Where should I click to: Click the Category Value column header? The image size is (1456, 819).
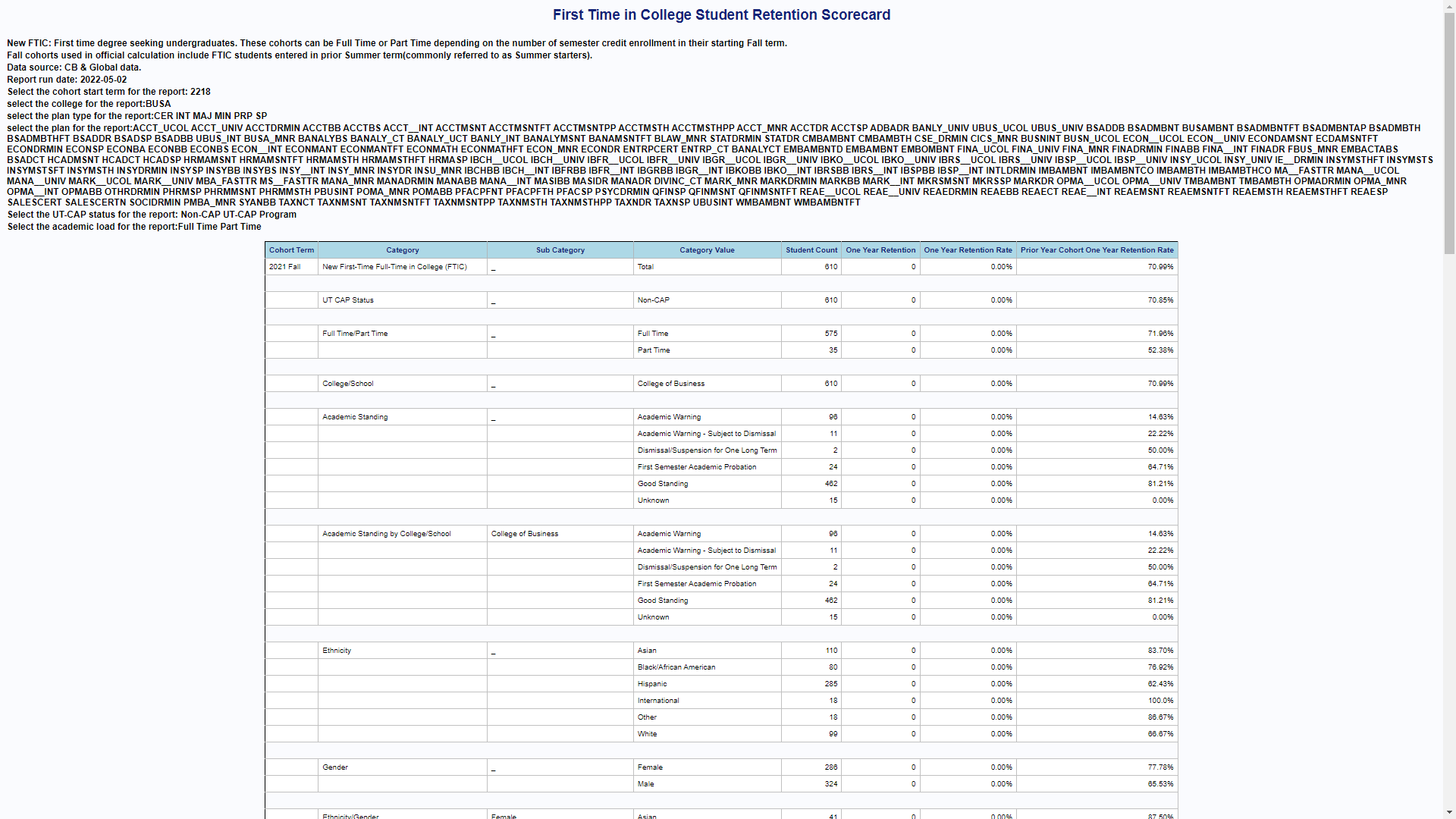[707, 250]
